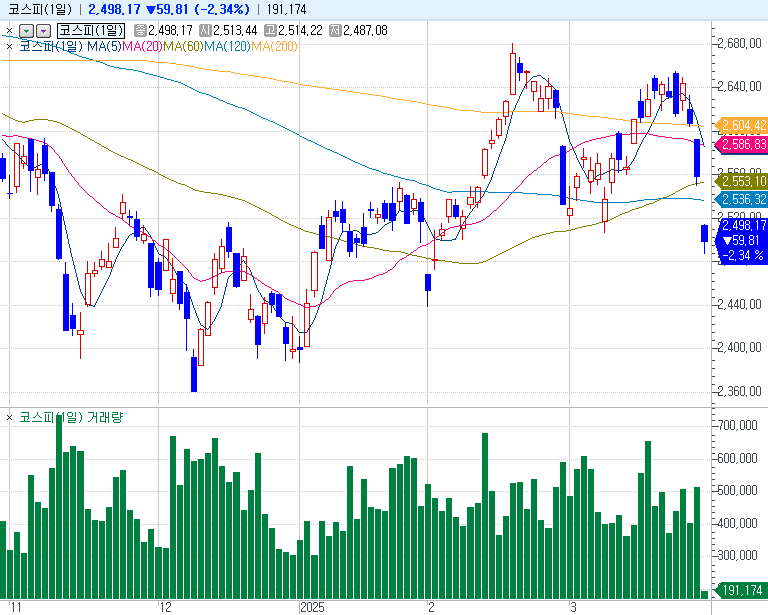Click the 저 low price badge icon

pyautogui.click(x=335, y=31)
